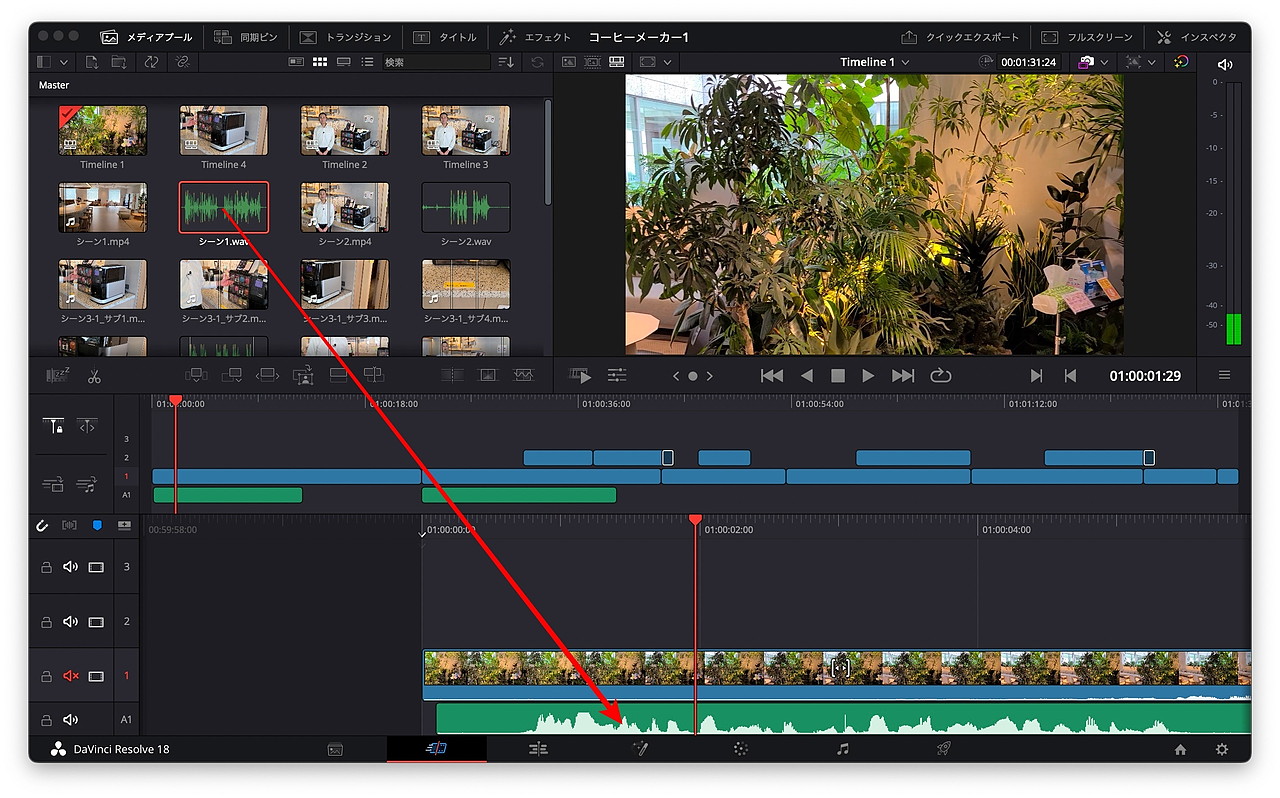
Task: Open the timeline resolution dropdown arrow
Action: 1105,62
